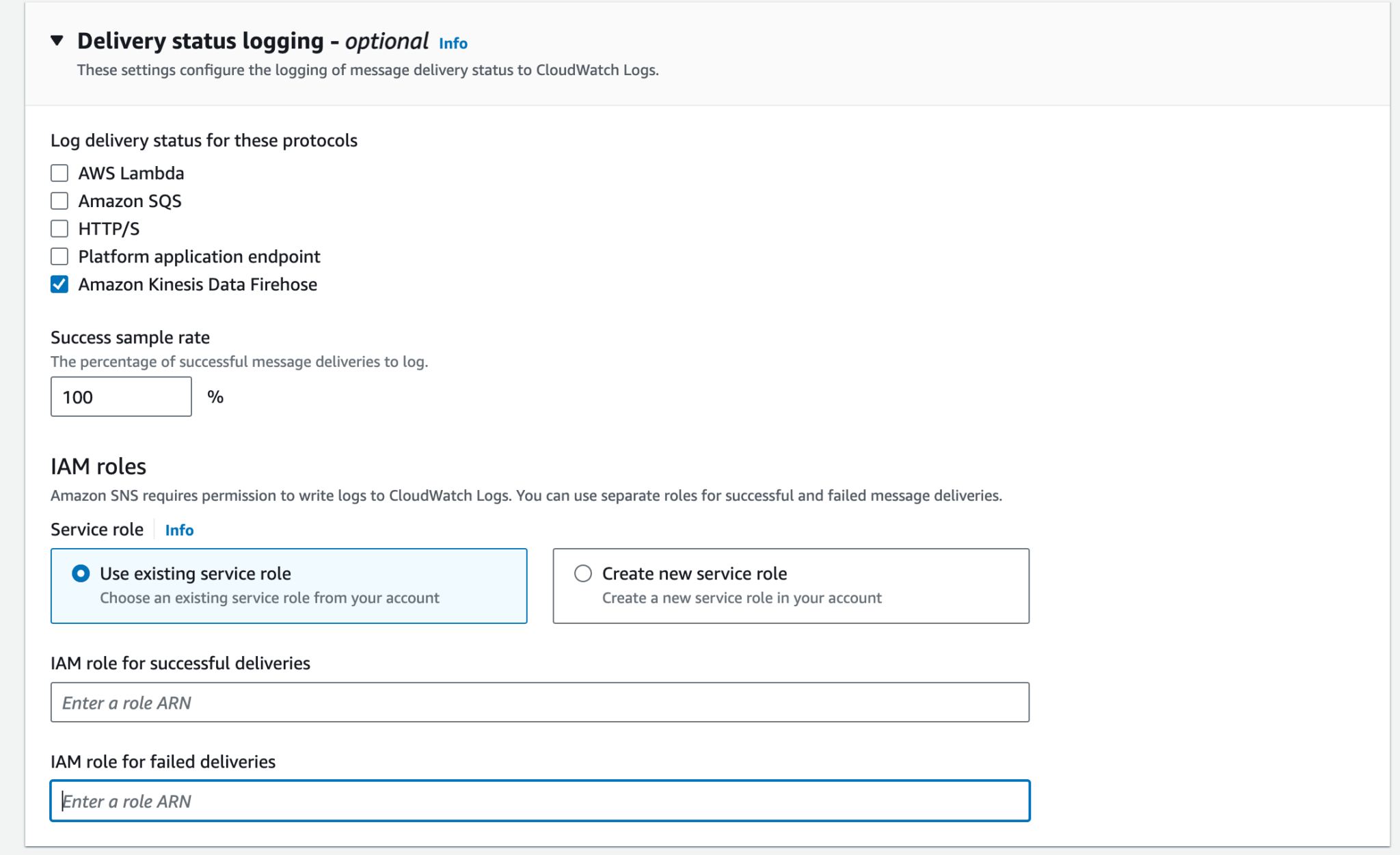Click the Create new service role option card
The height and width of the screenshot is (855, 1400).
tap(791, 586)
